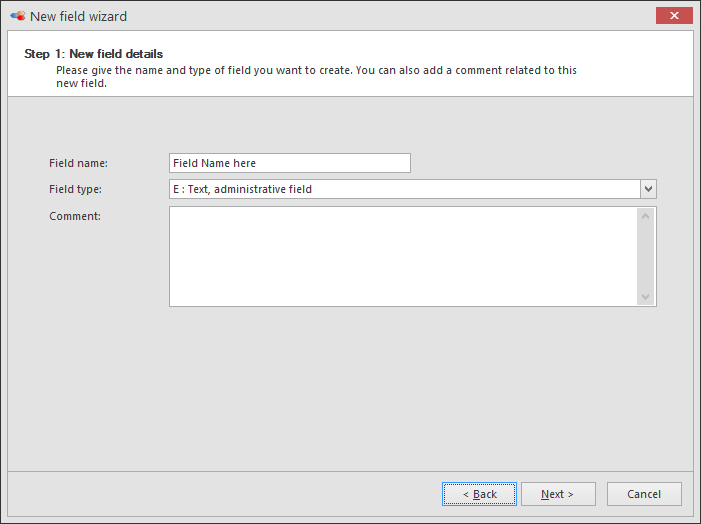Go to the previous step with Back
The image size is (701, 524).
479,494
